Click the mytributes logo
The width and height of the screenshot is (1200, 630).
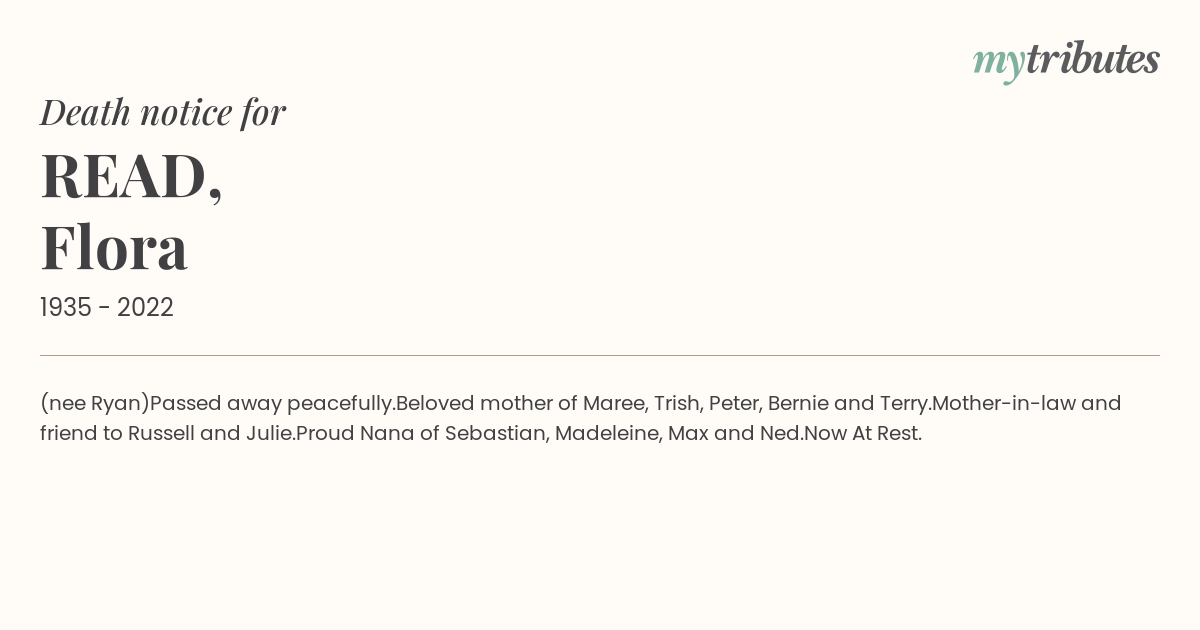coord(1066,61)
